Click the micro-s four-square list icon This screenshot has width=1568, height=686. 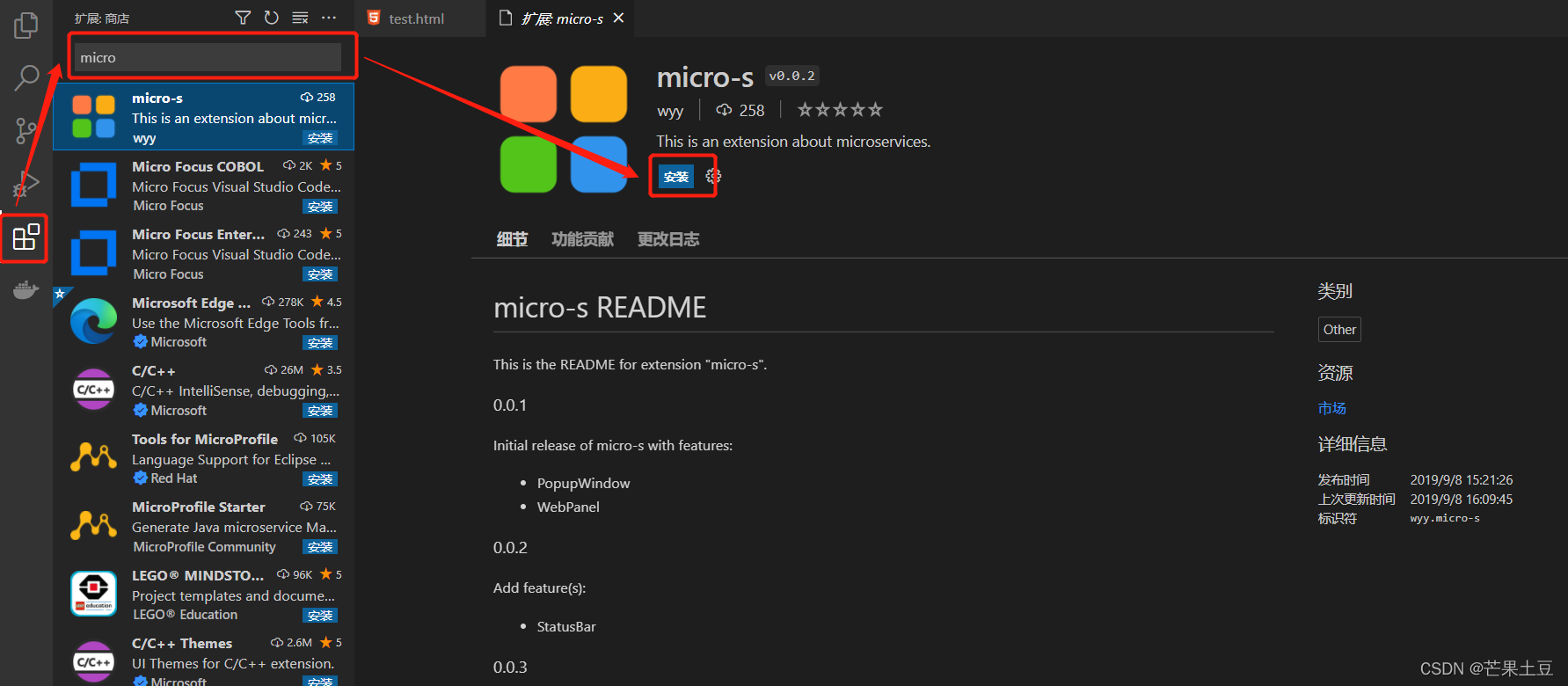(93, 116)
